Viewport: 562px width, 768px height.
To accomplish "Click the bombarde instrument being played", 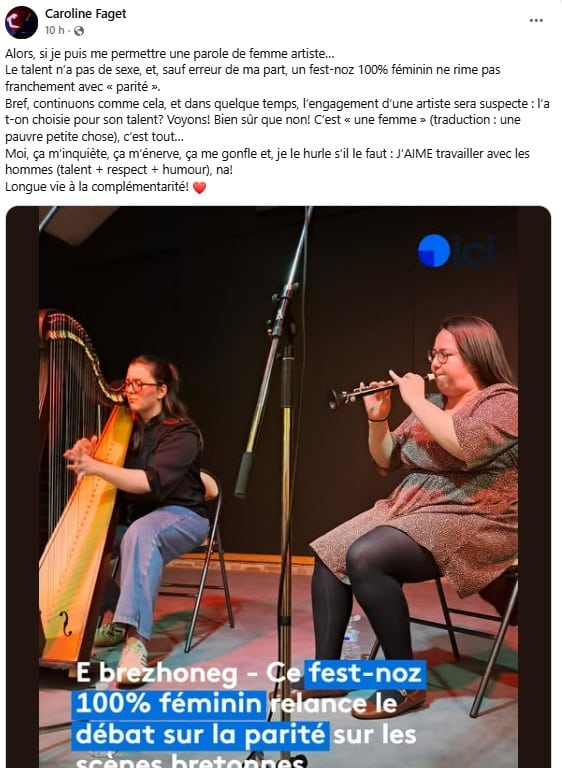I will 381,387.
